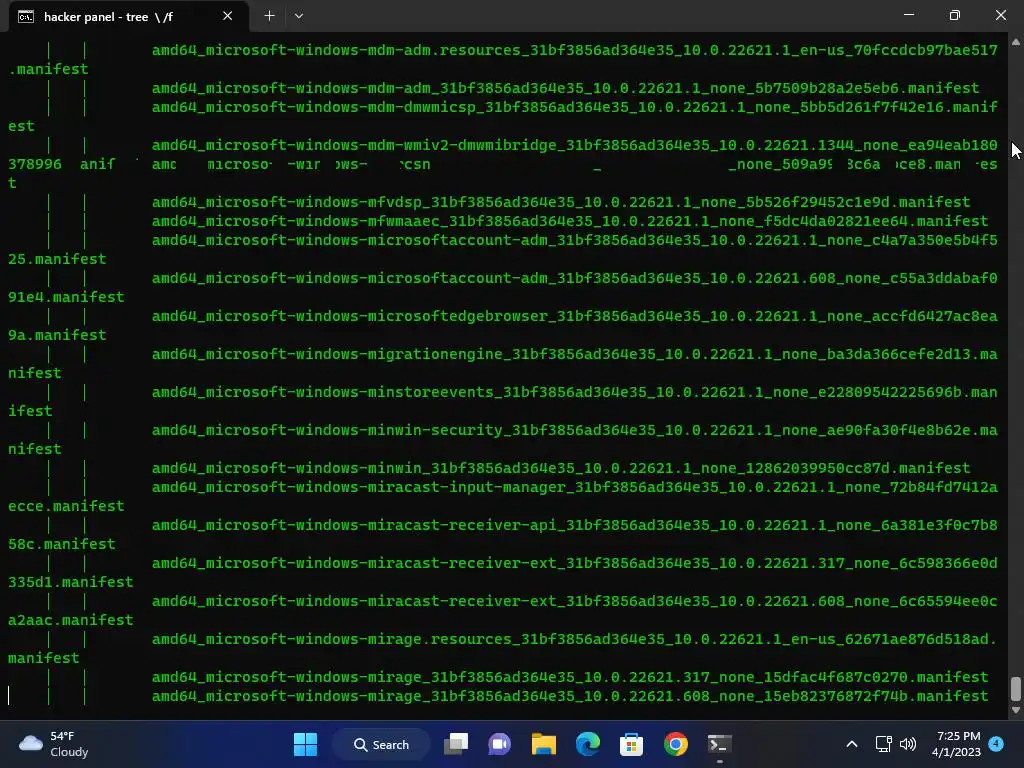Open the Windows Start menu
This screenshot has height=768, width=1024.
305,744
